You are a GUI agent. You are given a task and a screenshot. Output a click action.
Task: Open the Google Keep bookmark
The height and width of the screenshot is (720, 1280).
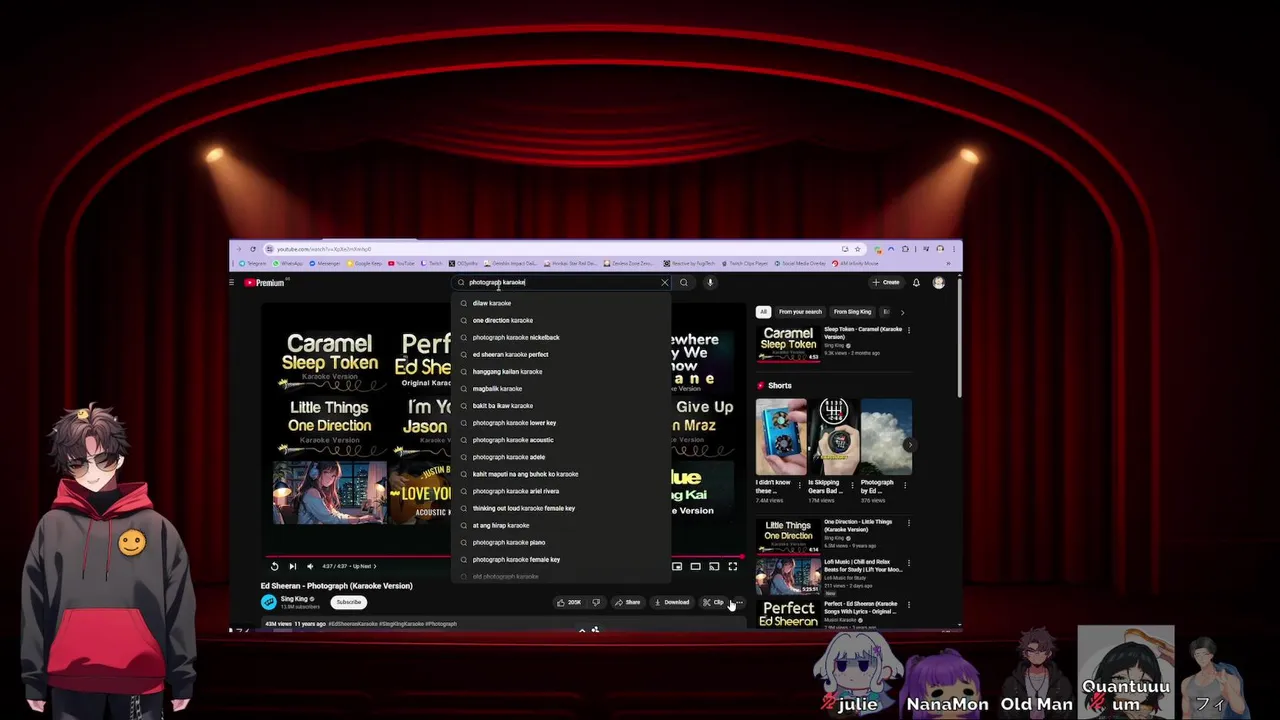(x=365, y=263)
